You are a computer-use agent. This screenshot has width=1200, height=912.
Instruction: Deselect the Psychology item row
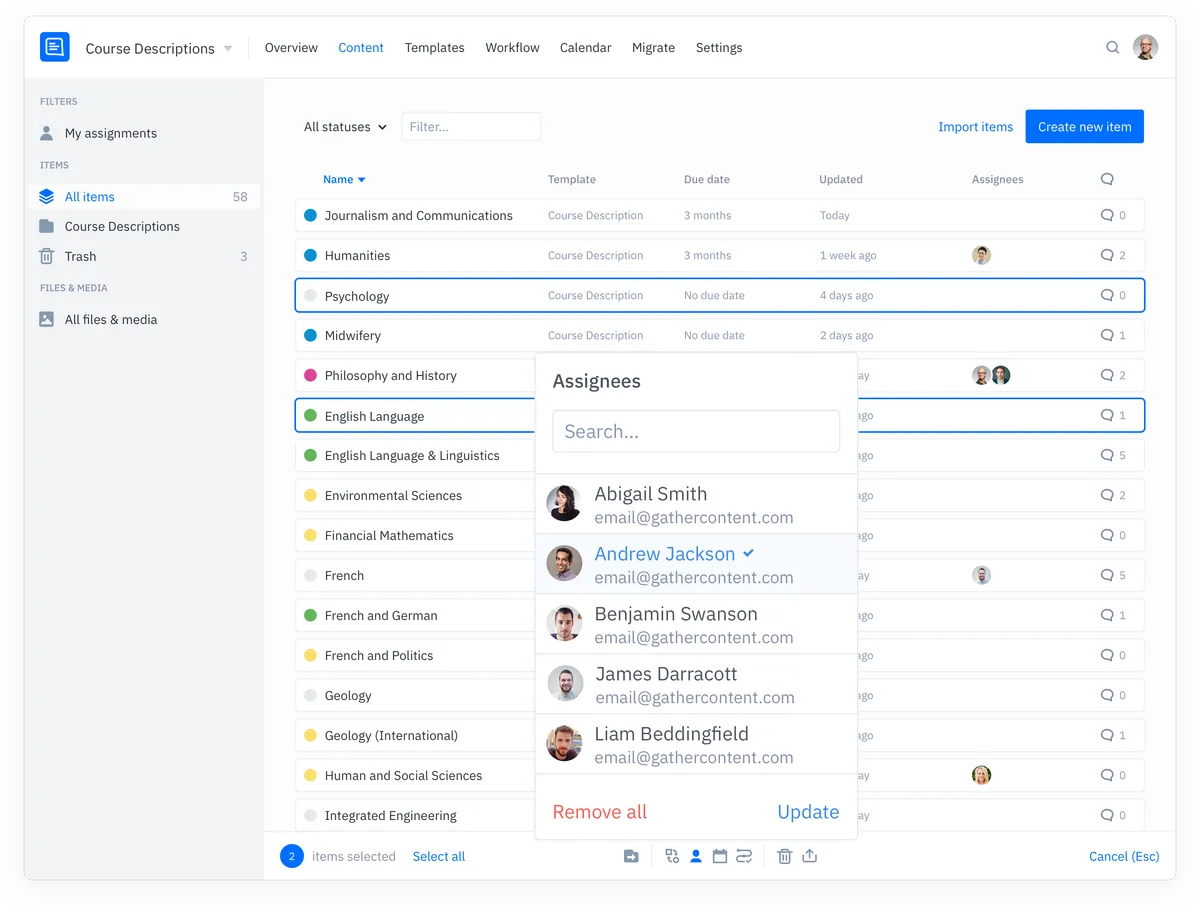pyautogui.click(x=720, y=296)
